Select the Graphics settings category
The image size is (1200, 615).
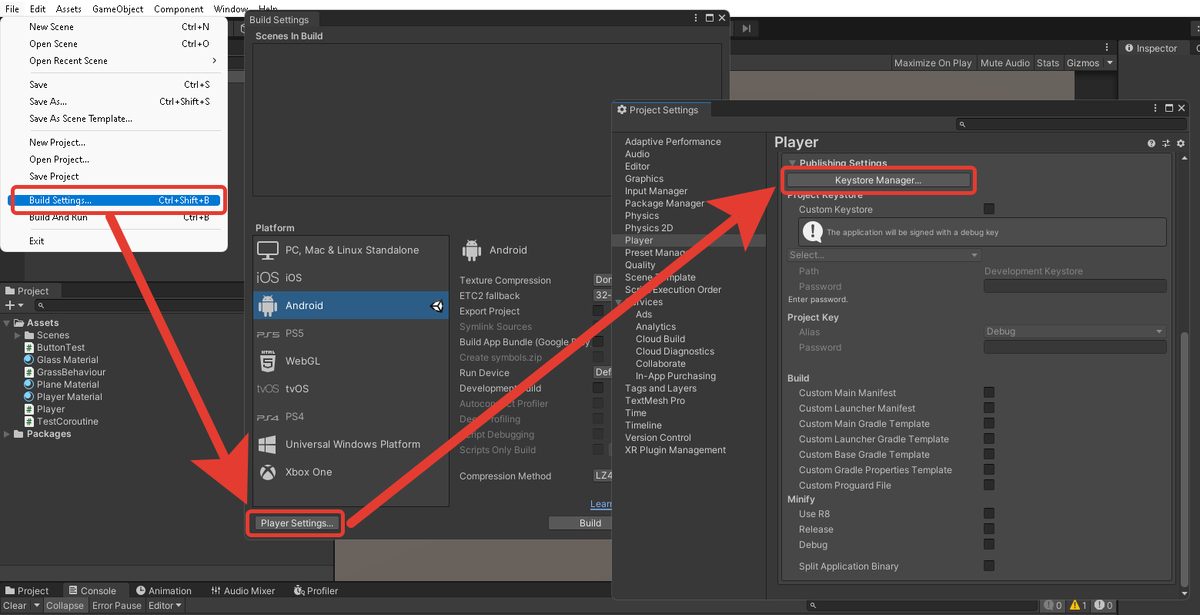click(x=644, y=179)
